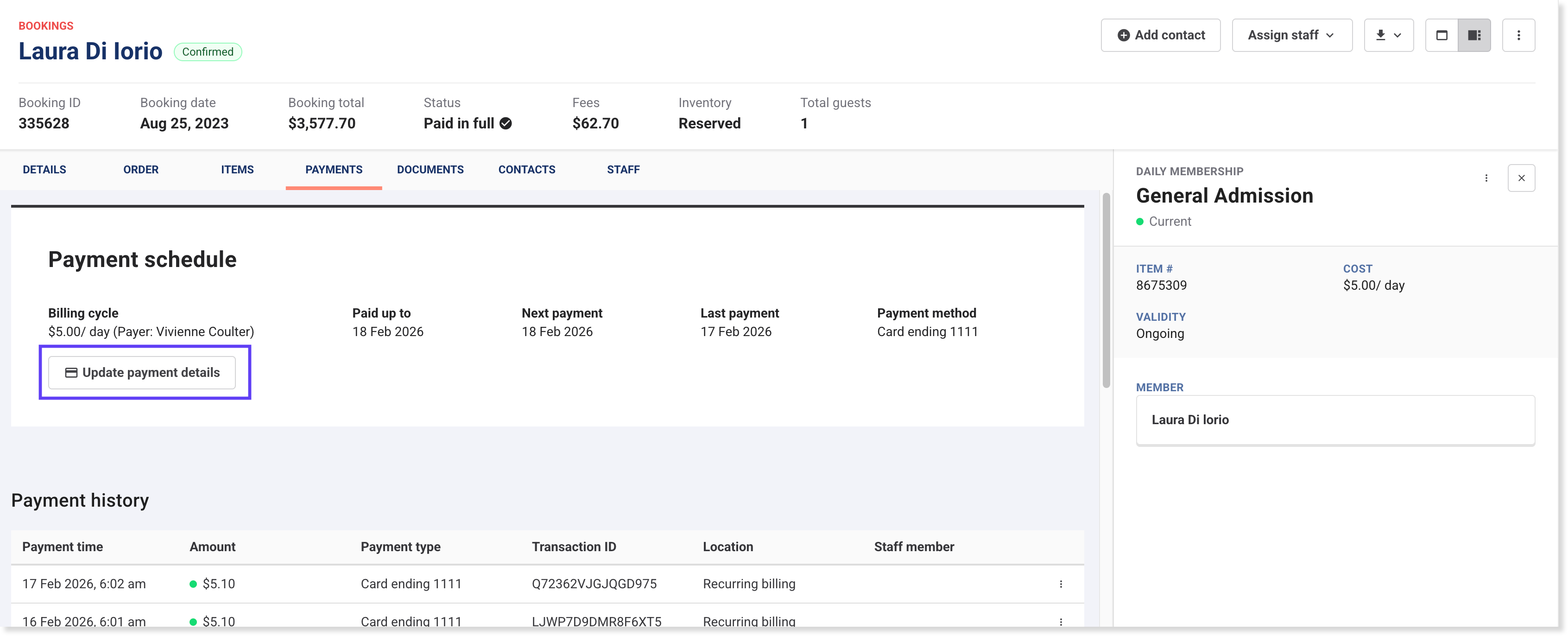Open General Admission panel kebab menu
Screen dimensions: 1568x636
[x=1486, y=178]
